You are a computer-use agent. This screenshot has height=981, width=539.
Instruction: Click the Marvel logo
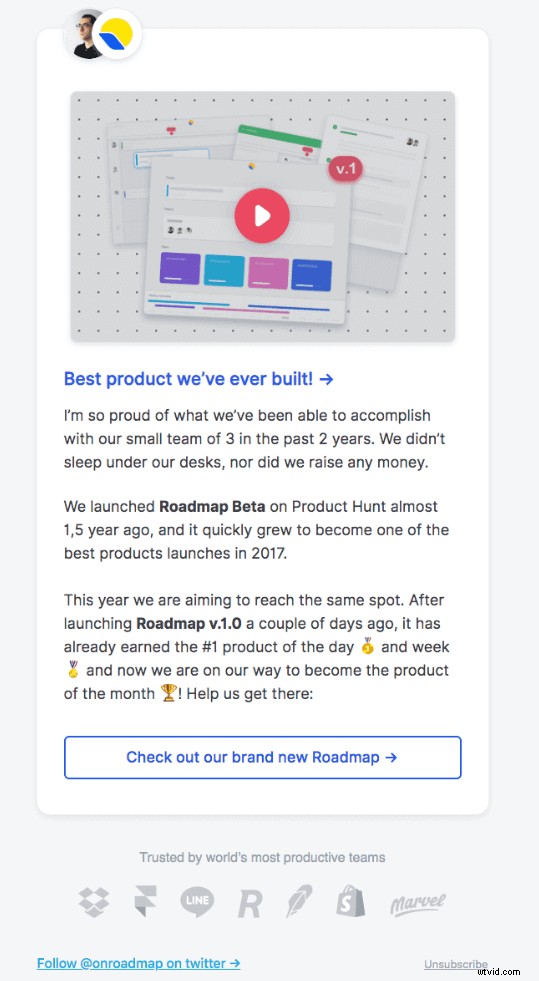pyautogui.click(x=418, y=903)
